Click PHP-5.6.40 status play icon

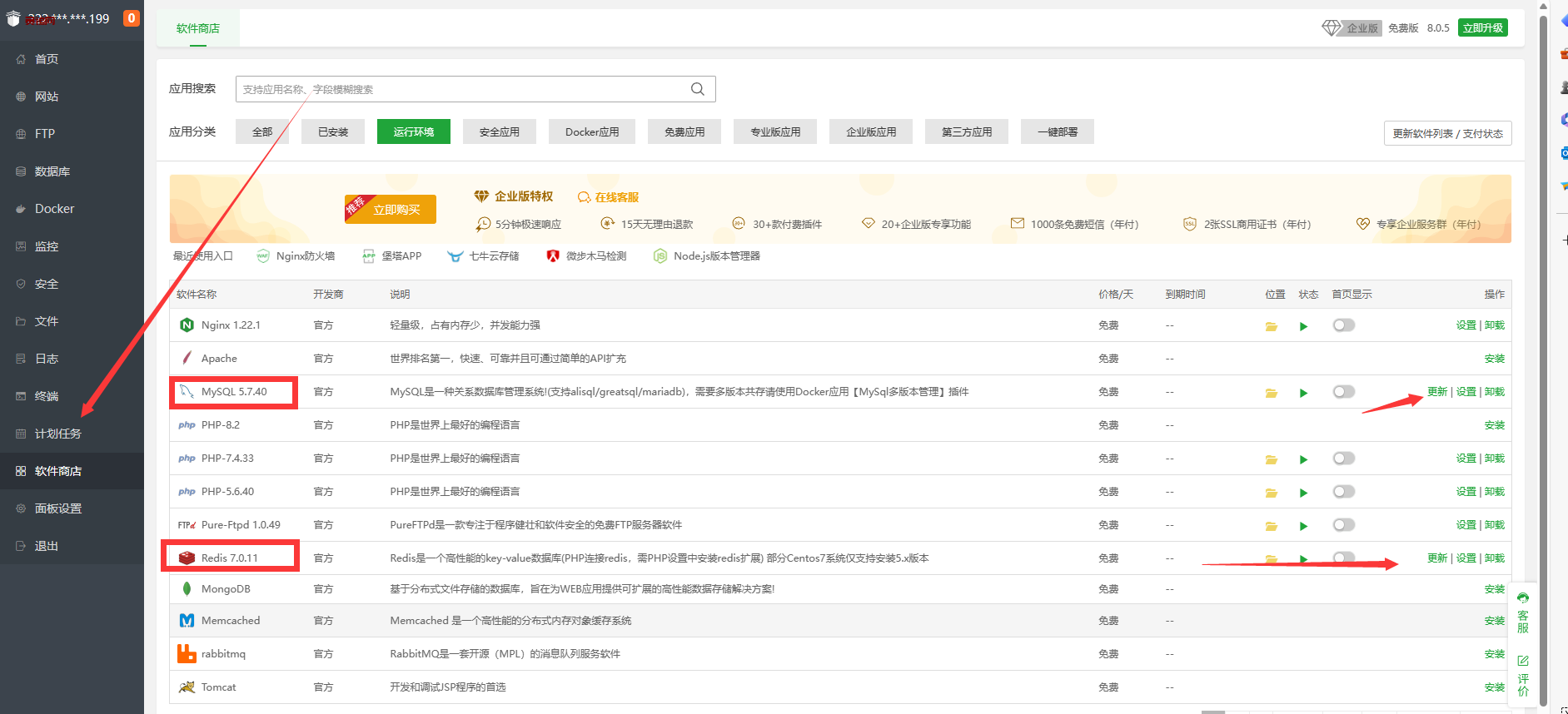click(x=1304, y=493)
